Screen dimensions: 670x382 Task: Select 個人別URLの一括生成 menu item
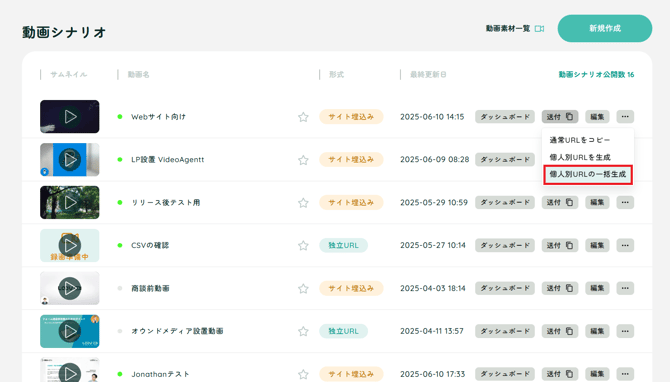tap(588, 174)
